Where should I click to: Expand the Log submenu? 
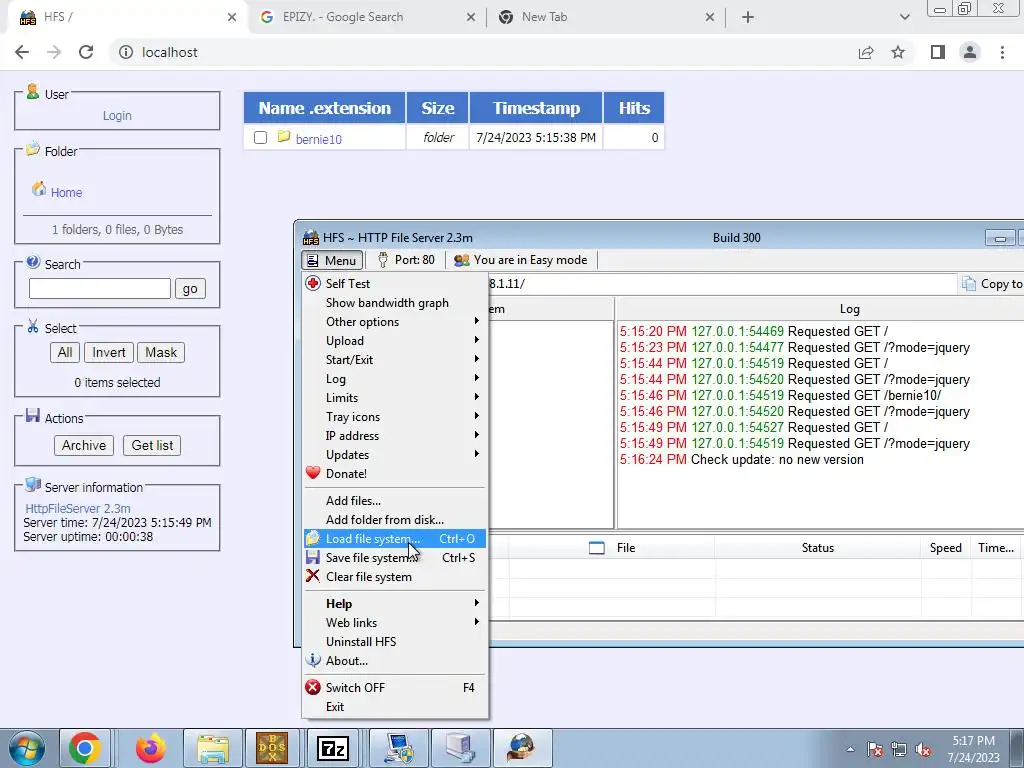tap(394, 379)
